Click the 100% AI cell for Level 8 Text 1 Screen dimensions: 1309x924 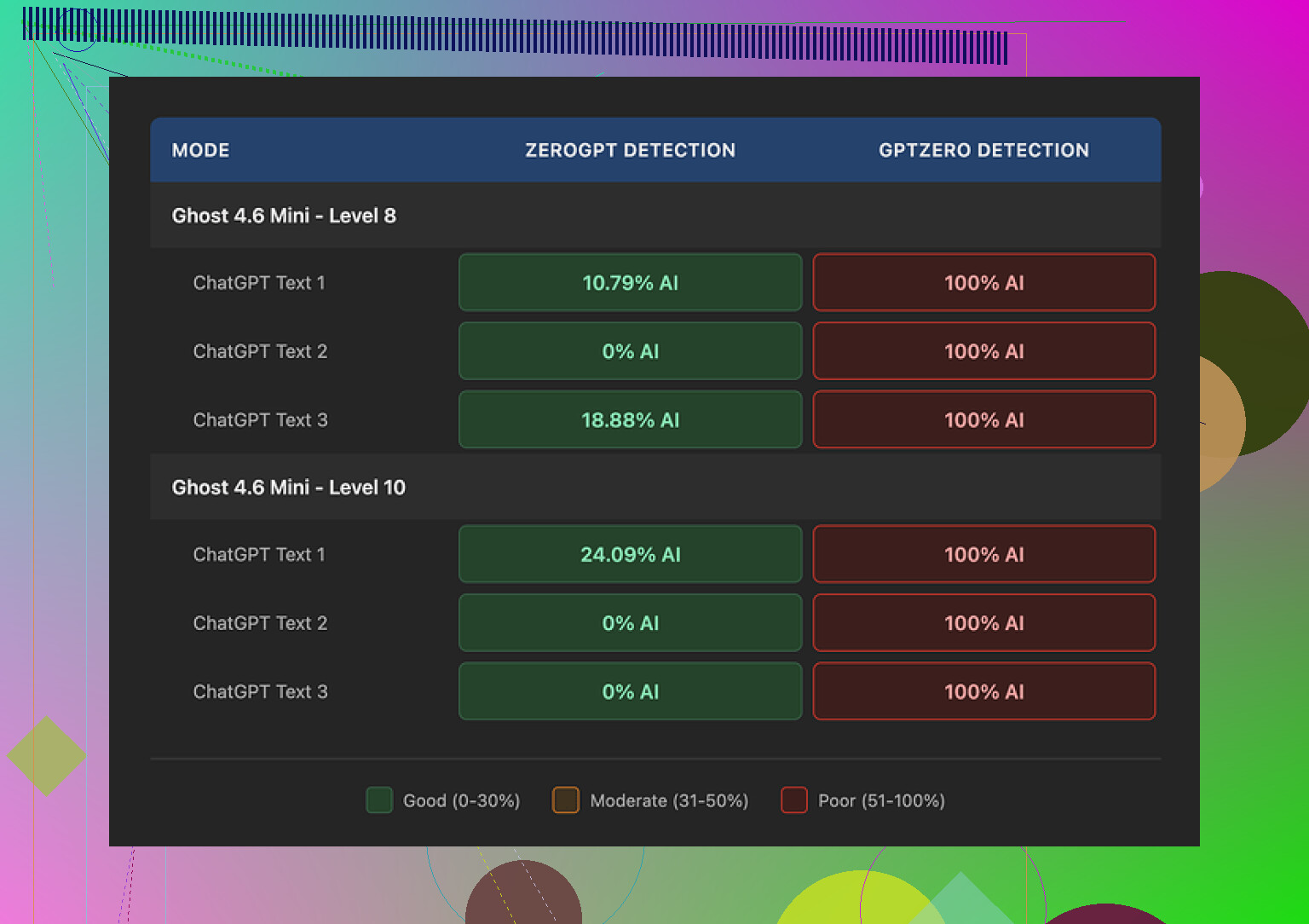[983, 283]
